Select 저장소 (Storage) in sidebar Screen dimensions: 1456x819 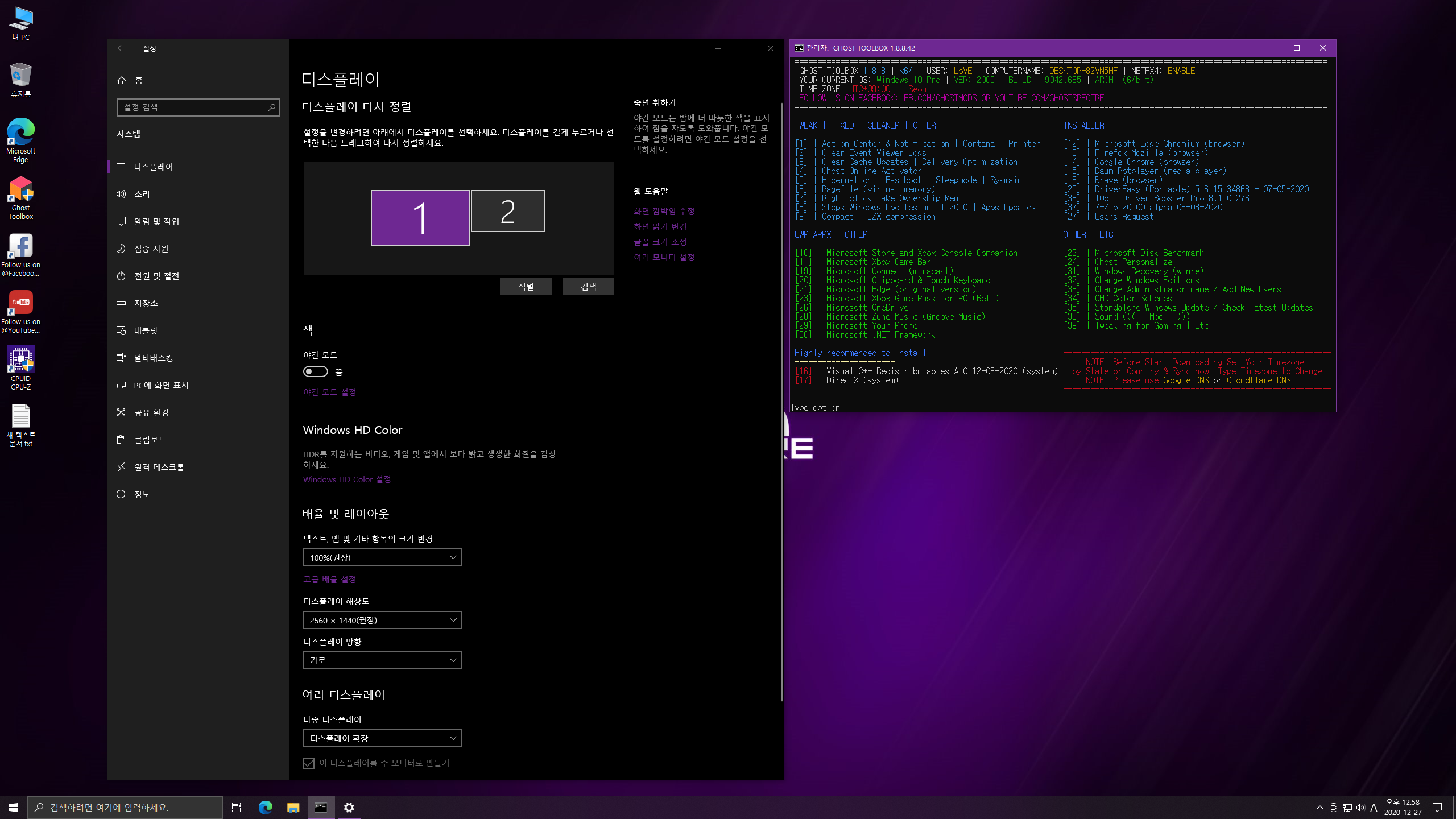146,303
